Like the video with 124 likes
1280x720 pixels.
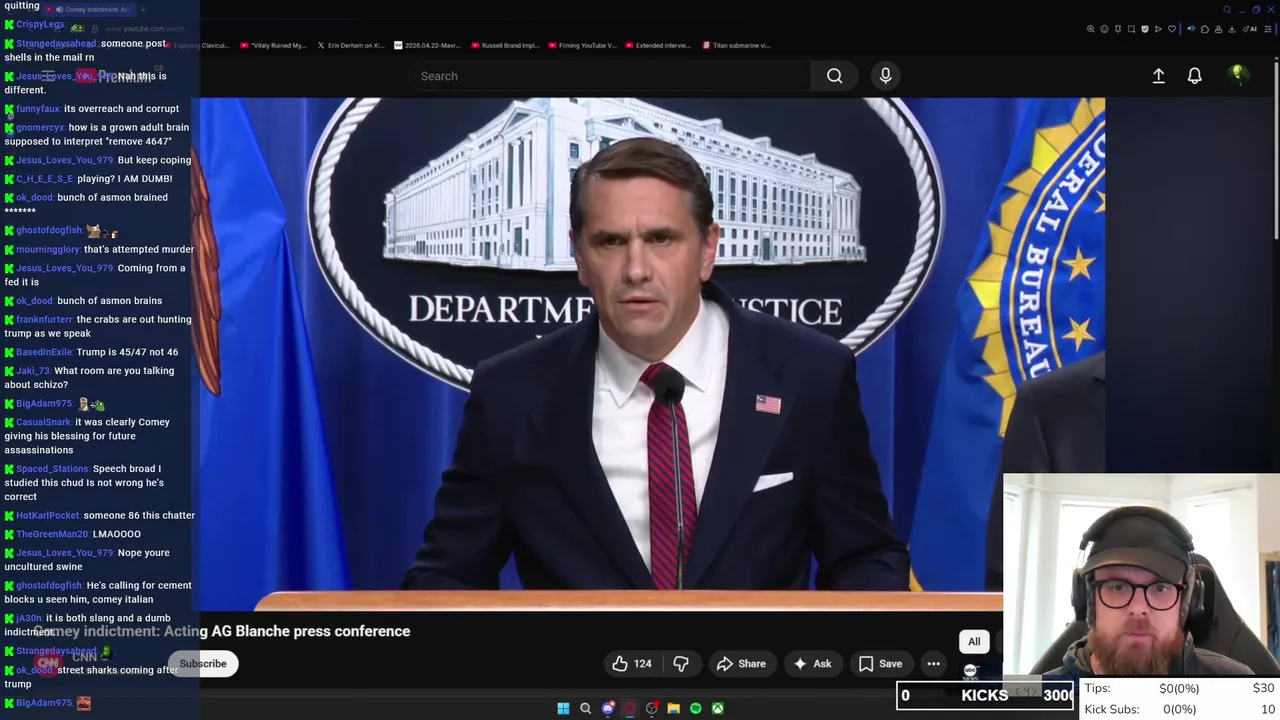[632, 664]
